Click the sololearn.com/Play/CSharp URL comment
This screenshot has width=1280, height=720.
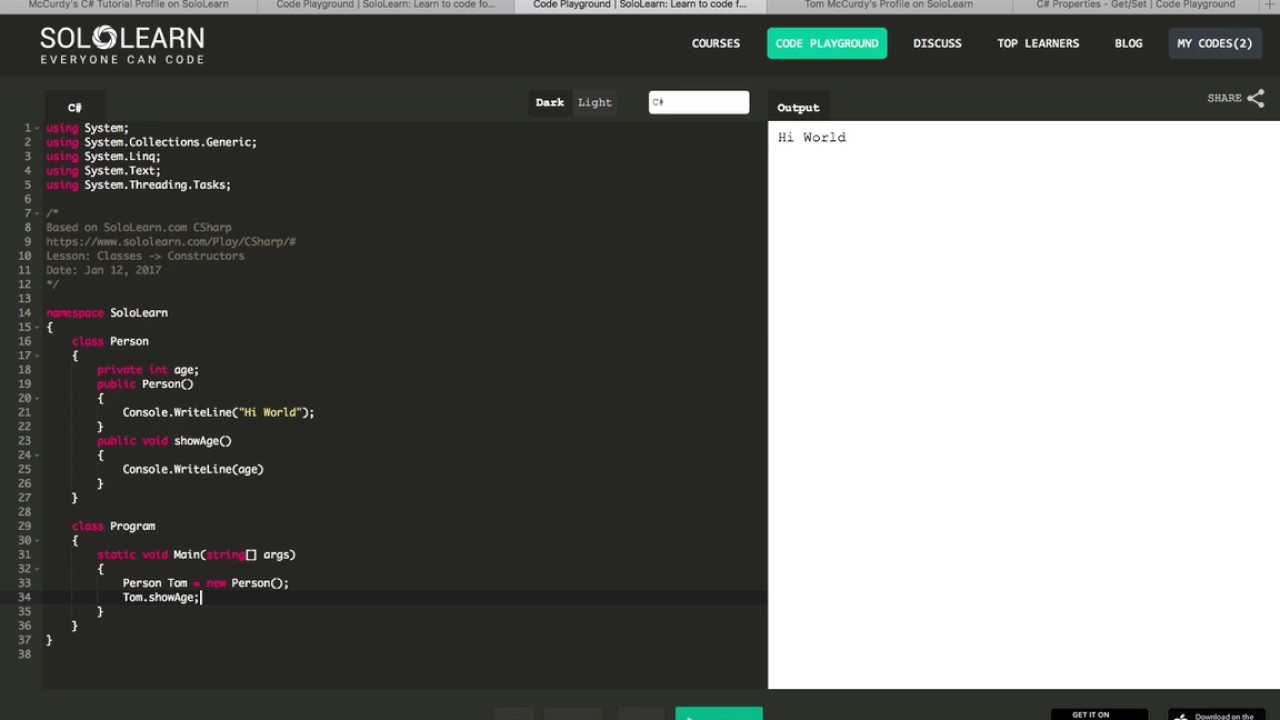[171, 241]
